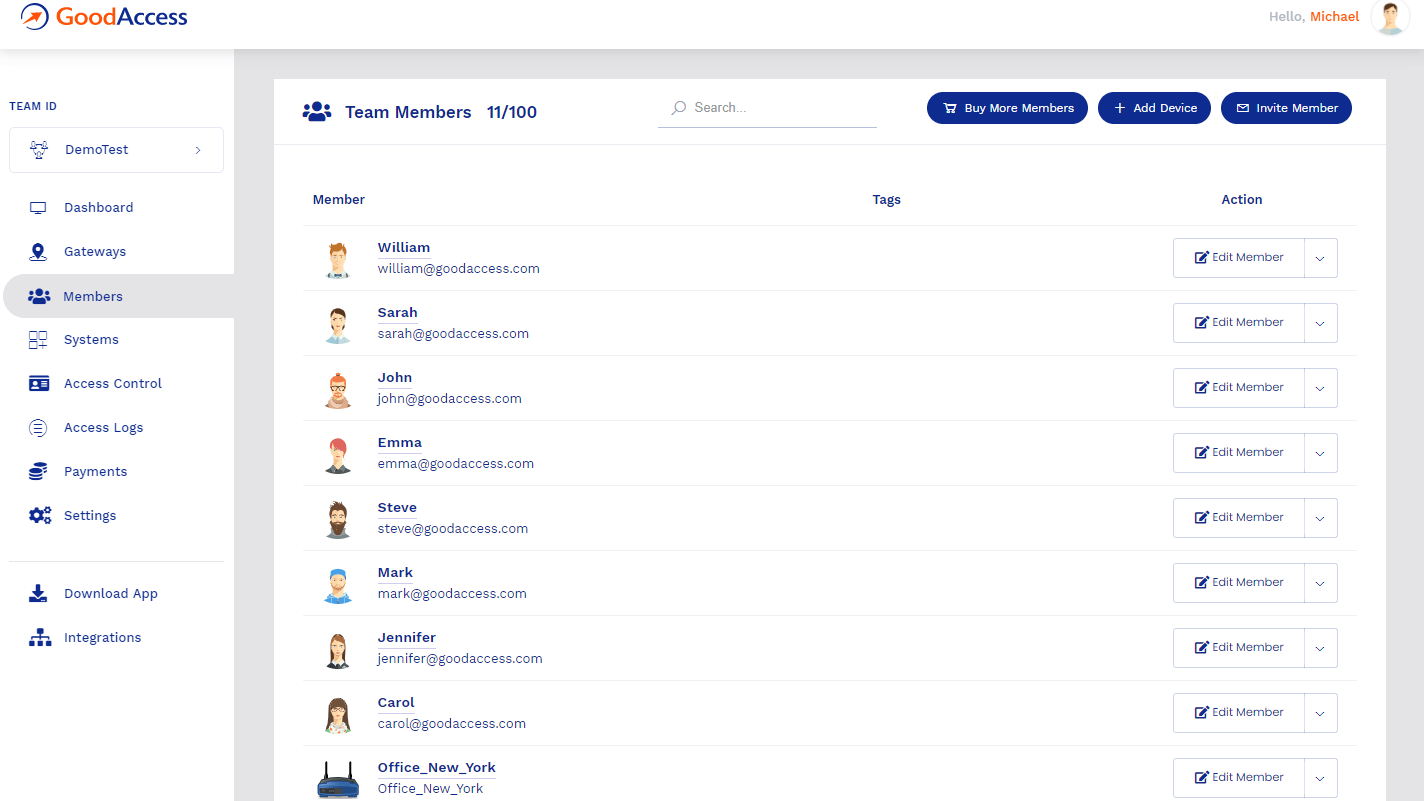Open Michael's profile avatar
This screenshot has width=1424, height=801.
(x=1390, y=17)
